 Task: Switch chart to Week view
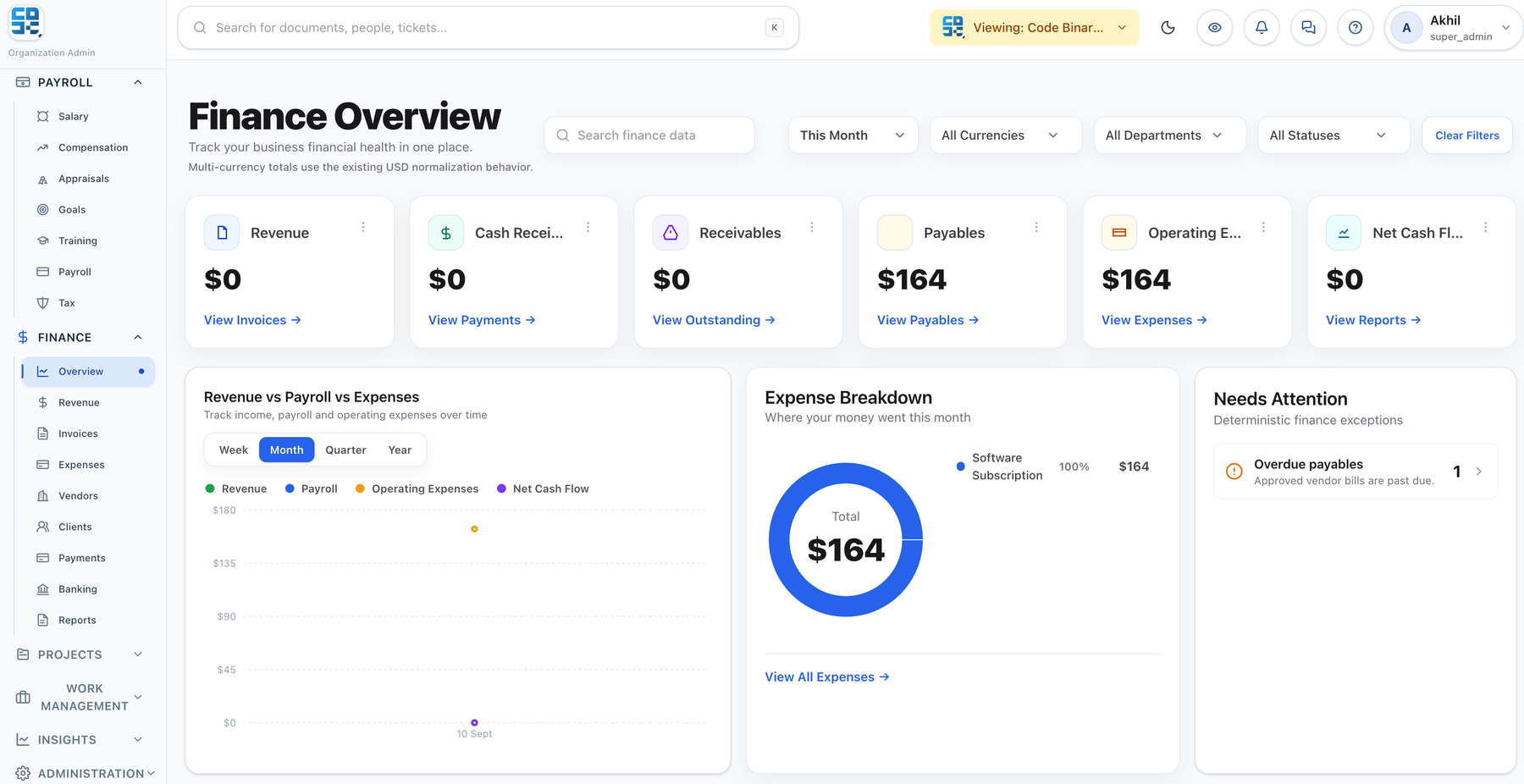coord(234,450)
